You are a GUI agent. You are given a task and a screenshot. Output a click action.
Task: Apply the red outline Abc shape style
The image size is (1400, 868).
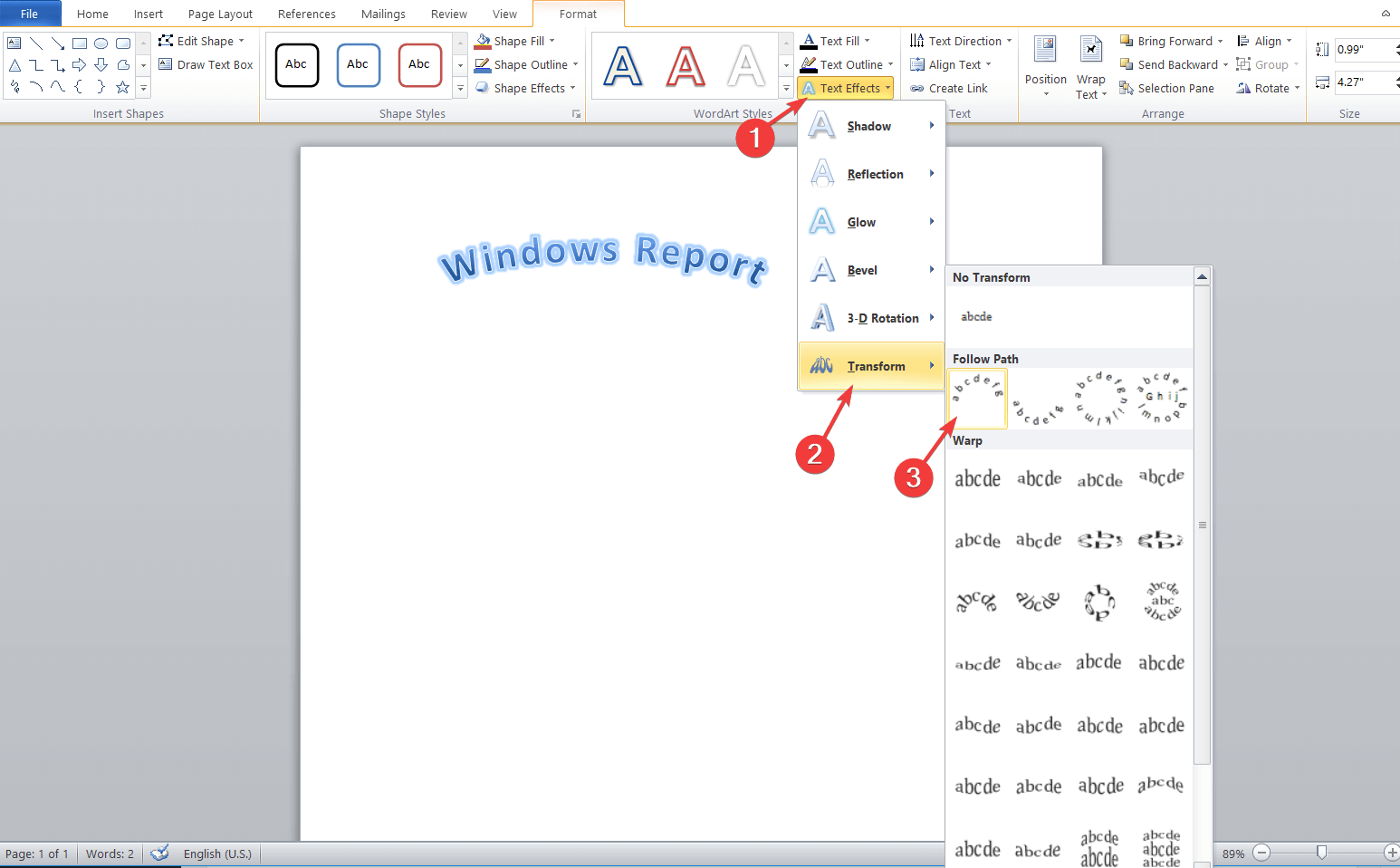(419, 65)
